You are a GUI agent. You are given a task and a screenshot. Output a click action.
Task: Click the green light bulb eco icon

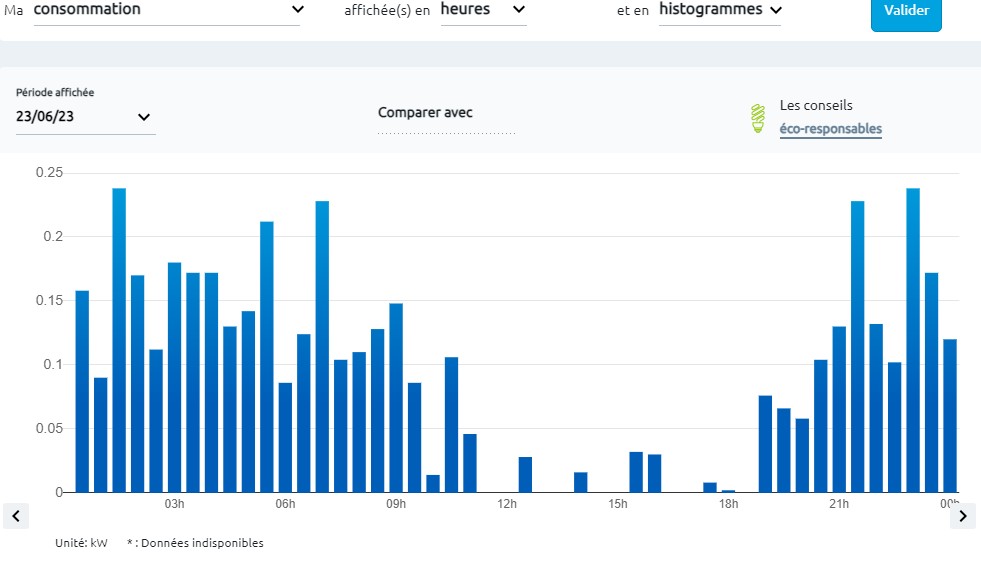pyautogui.click(x=758, y=118)
